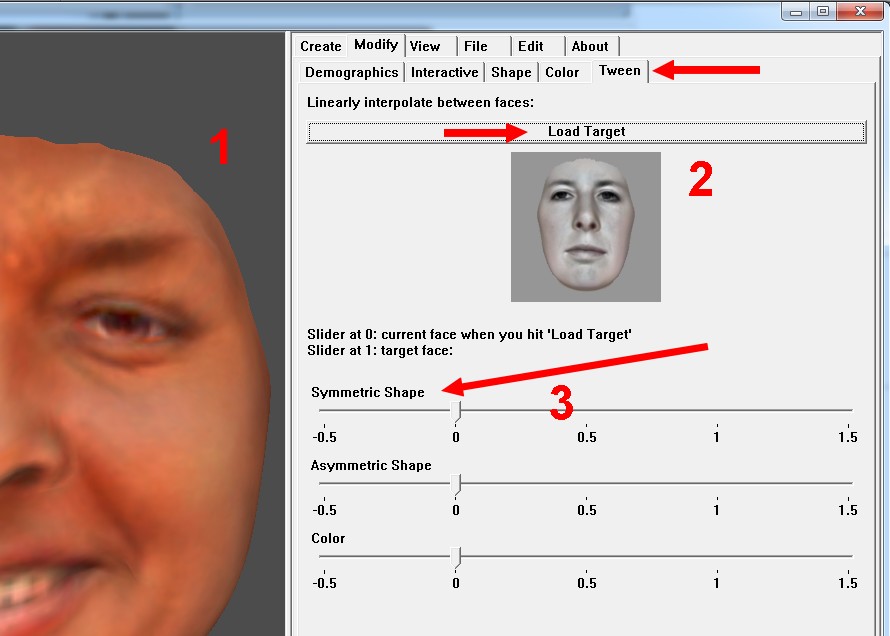Click the target face preview thumbnail
This screenshot has height=636, width=890.
click(586, 227)
